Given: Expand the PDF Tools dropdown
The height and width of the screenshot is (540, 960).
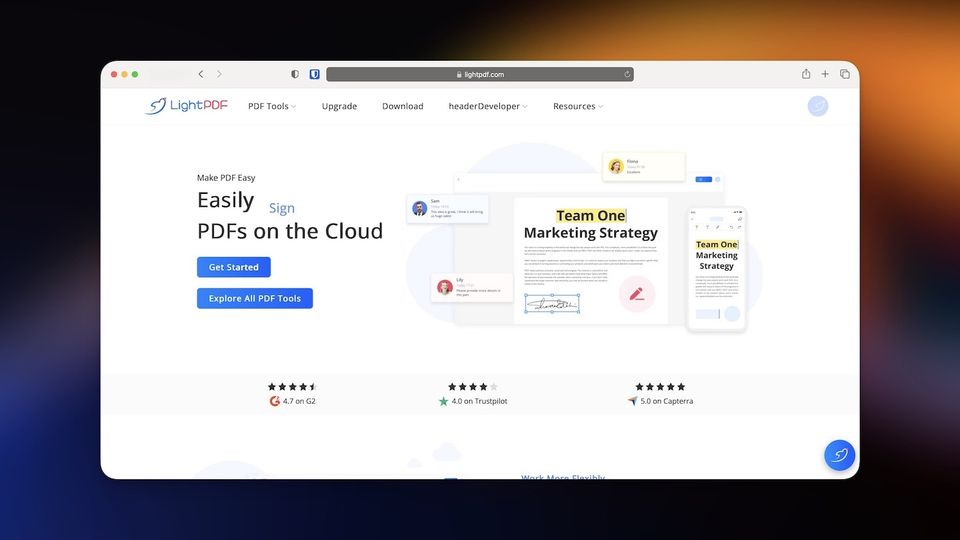Looking at the screenshot, I should [272, 106].
